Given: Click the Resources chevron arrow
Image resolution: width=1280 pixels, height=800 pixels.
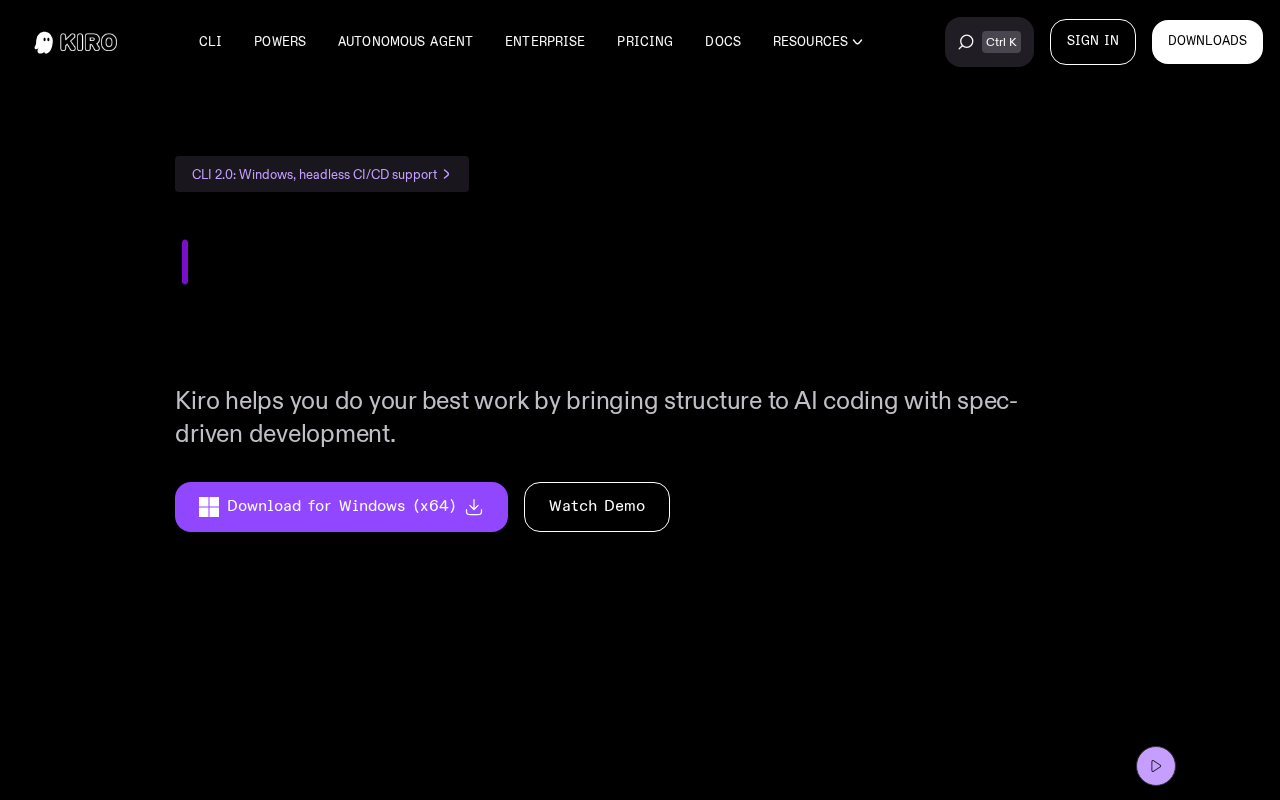Looking at the screenshot, I should pyautogui.click(x=857, y=42).
